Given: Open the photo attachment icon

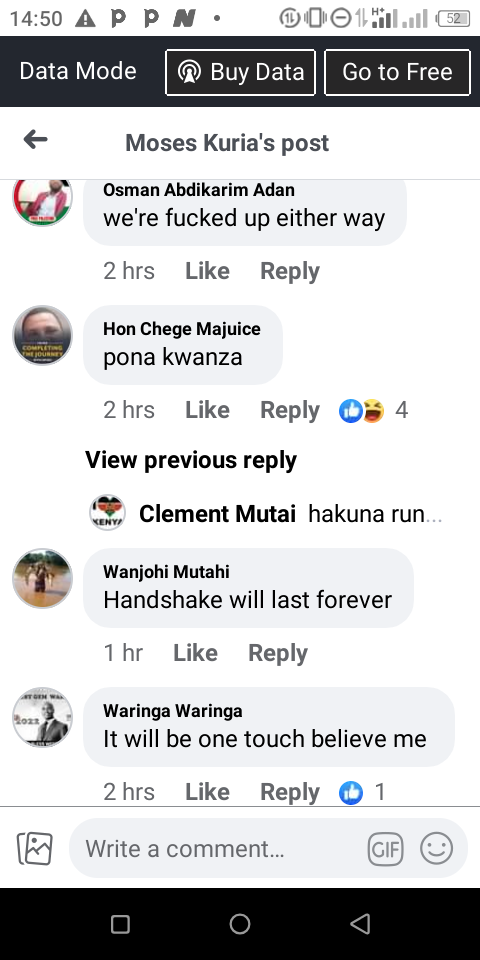Looking at the screenshot, I should pyautogui.click(x=35, y=849).
